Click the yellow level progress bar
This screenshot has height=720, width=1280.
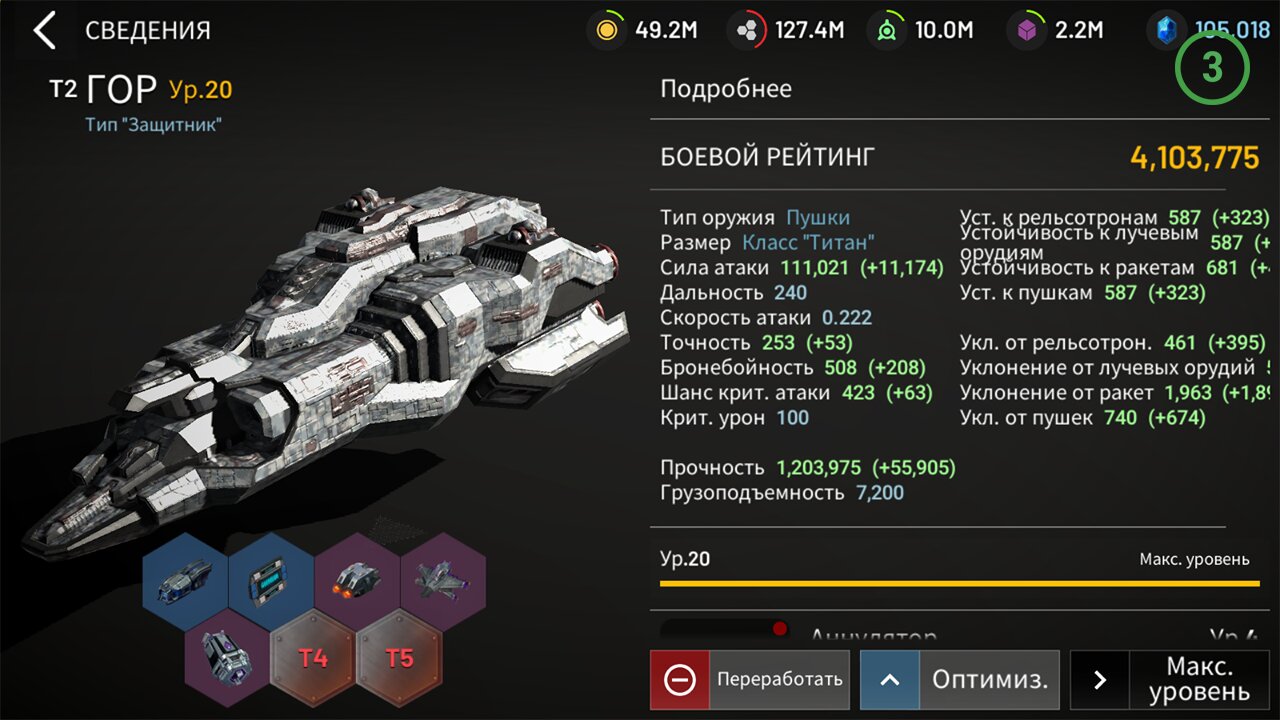(x=960, y=583)
